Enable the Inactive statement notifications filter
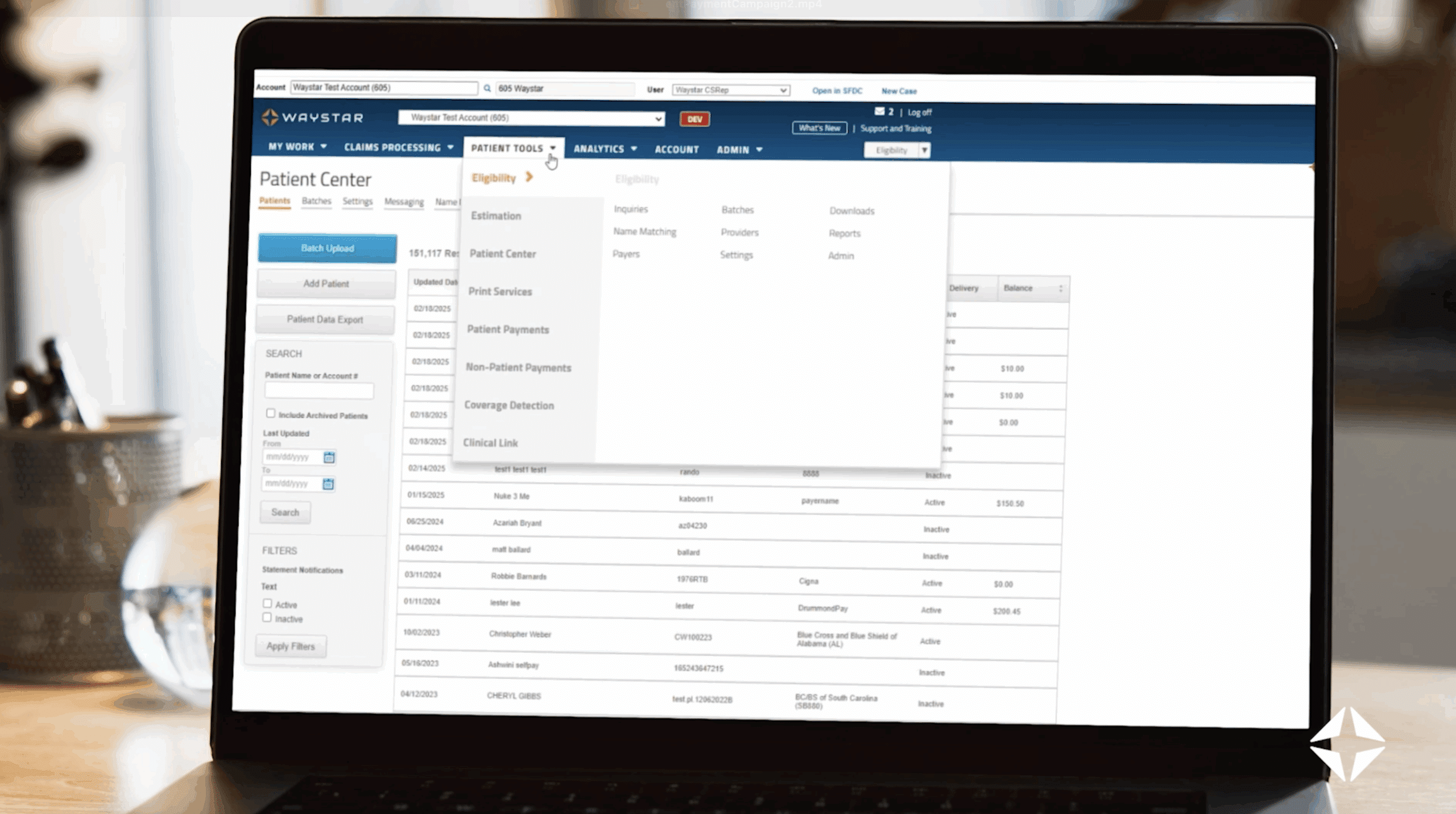 (267, 617)
